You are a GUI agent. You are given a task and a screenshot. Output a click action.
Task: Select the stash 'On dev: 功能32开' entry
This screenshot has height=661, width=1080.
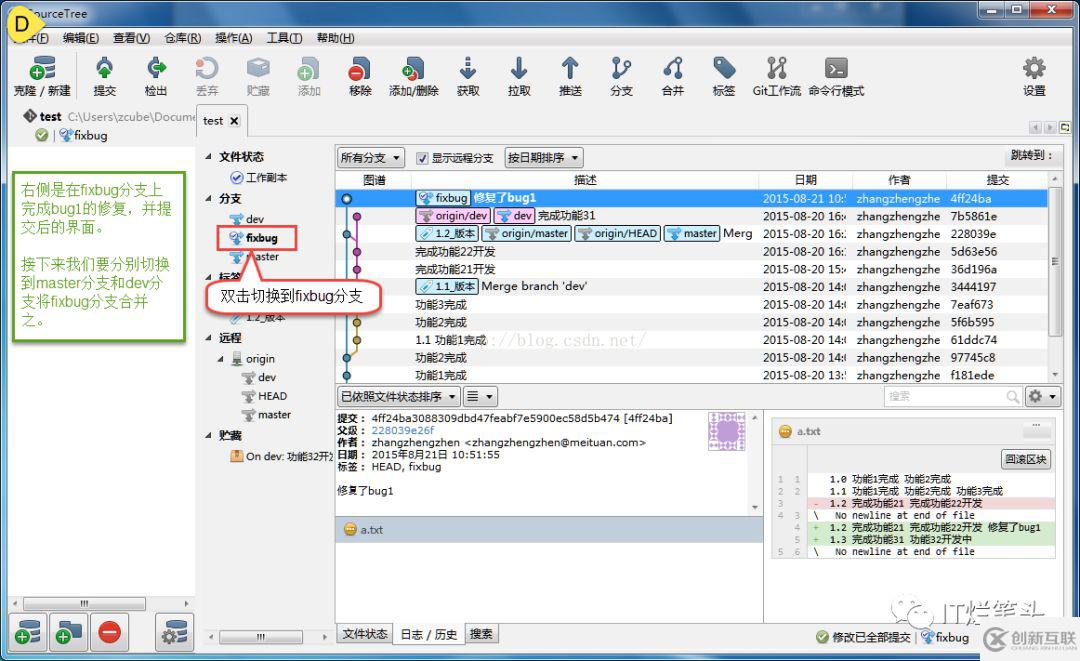click(x=281, y=456)
